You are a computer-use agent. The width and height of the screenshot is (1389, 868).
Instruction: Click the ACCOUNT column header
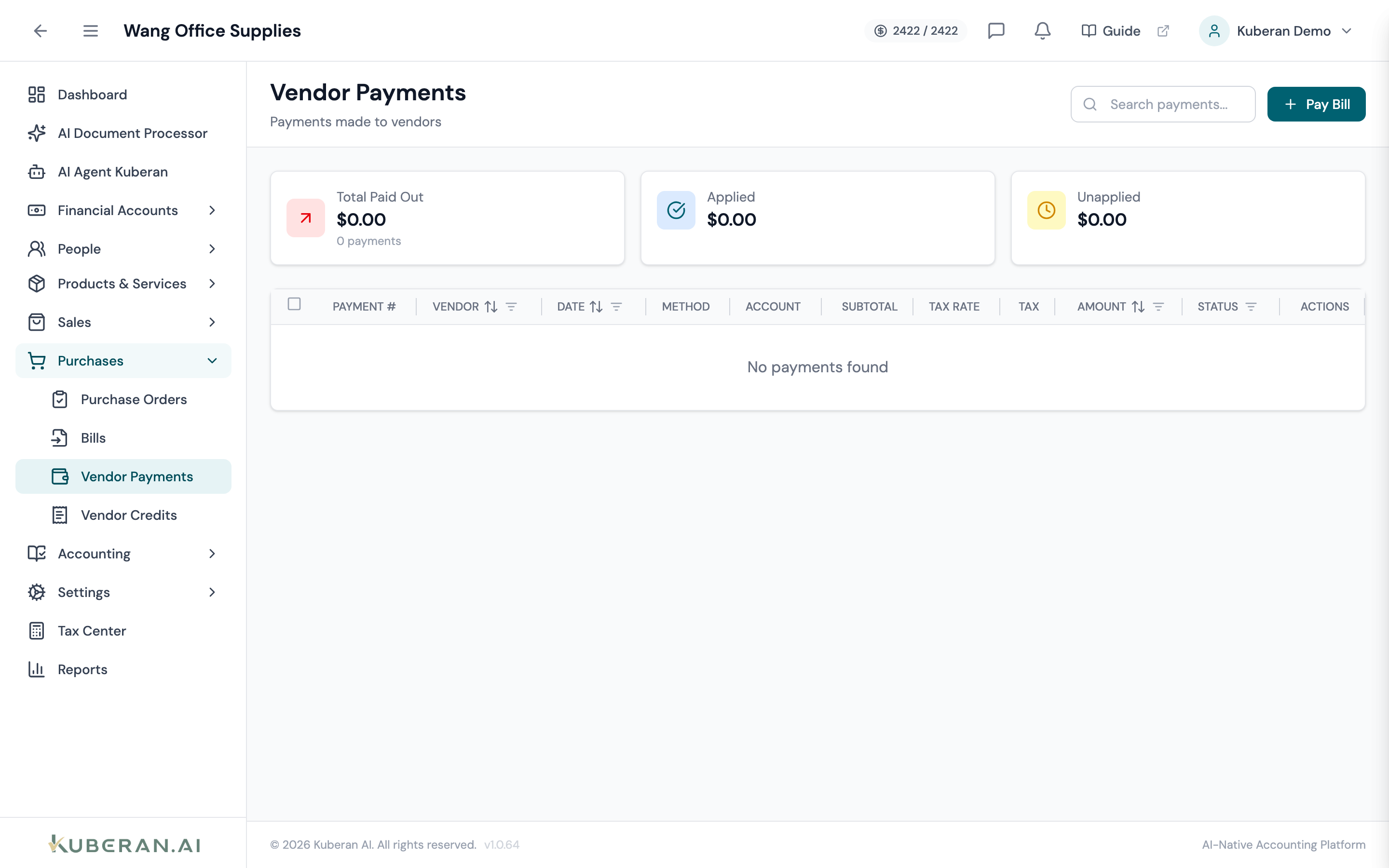pyautogui.click(x=773, y=307)
